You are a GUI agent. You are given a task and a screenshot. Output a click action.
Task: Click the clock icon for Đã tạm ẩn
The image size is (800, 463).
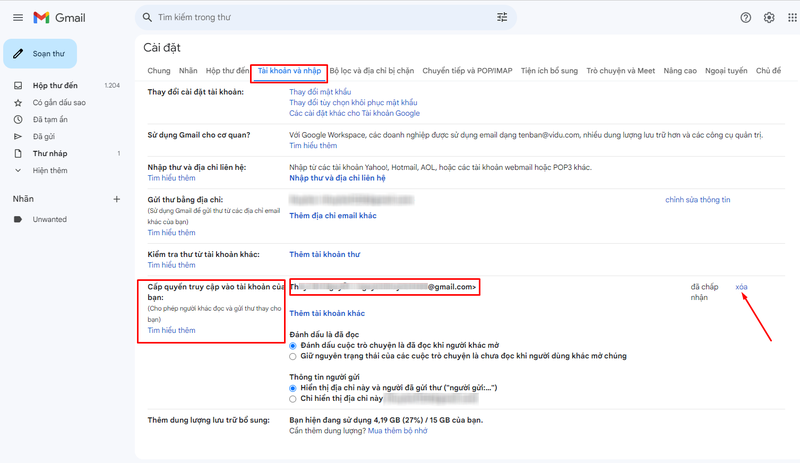tap(18, 119)
